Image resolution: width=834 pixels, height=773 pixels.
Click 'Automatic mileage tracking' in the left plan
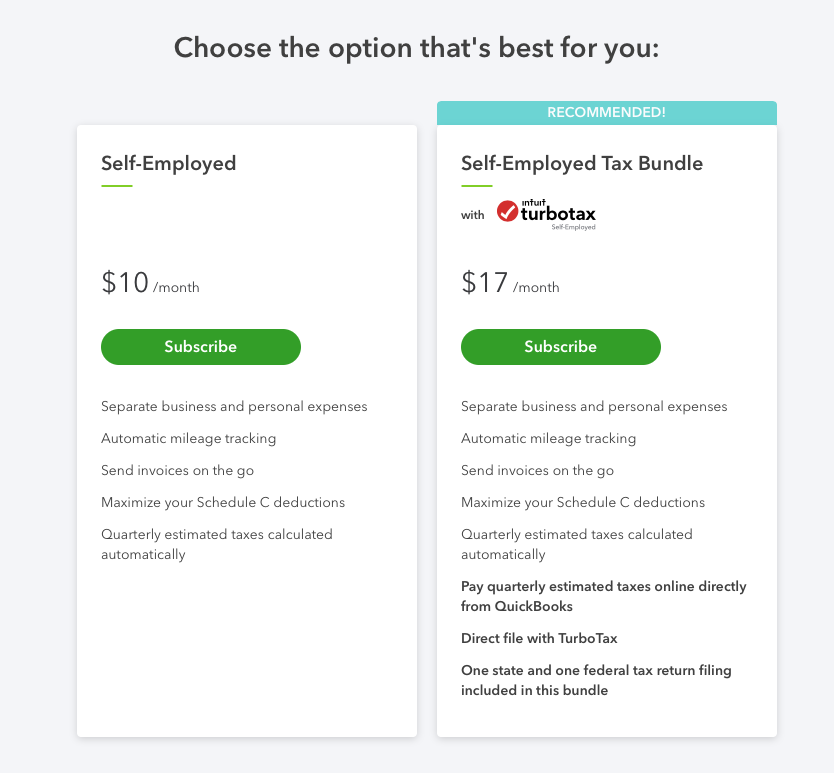[x=189, y=438]
